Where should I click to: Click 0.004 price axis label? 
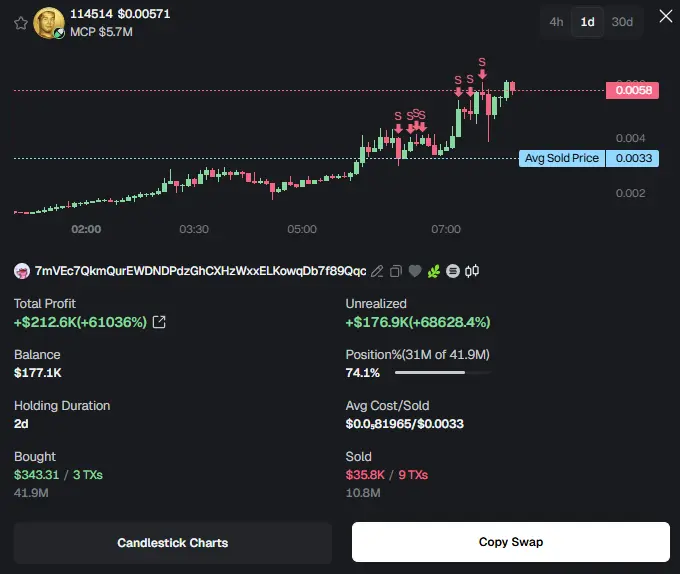631,138
